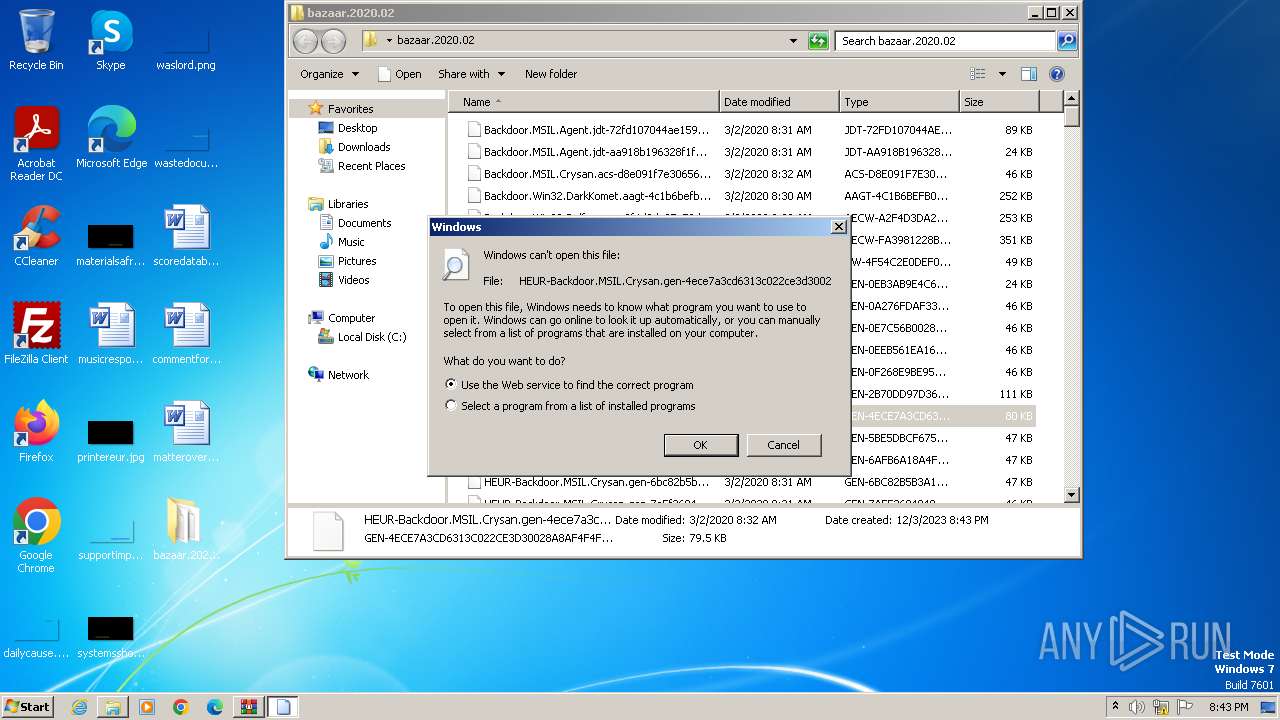
Task: Expand address bar history dropdown arrow
Action: pyautogui.click(x=793, y=41)
